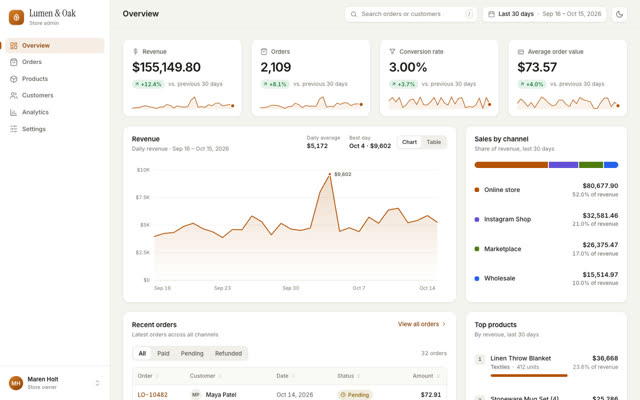
Task: Click the $9,602 peak point on chart
Action: coord(330,174)
